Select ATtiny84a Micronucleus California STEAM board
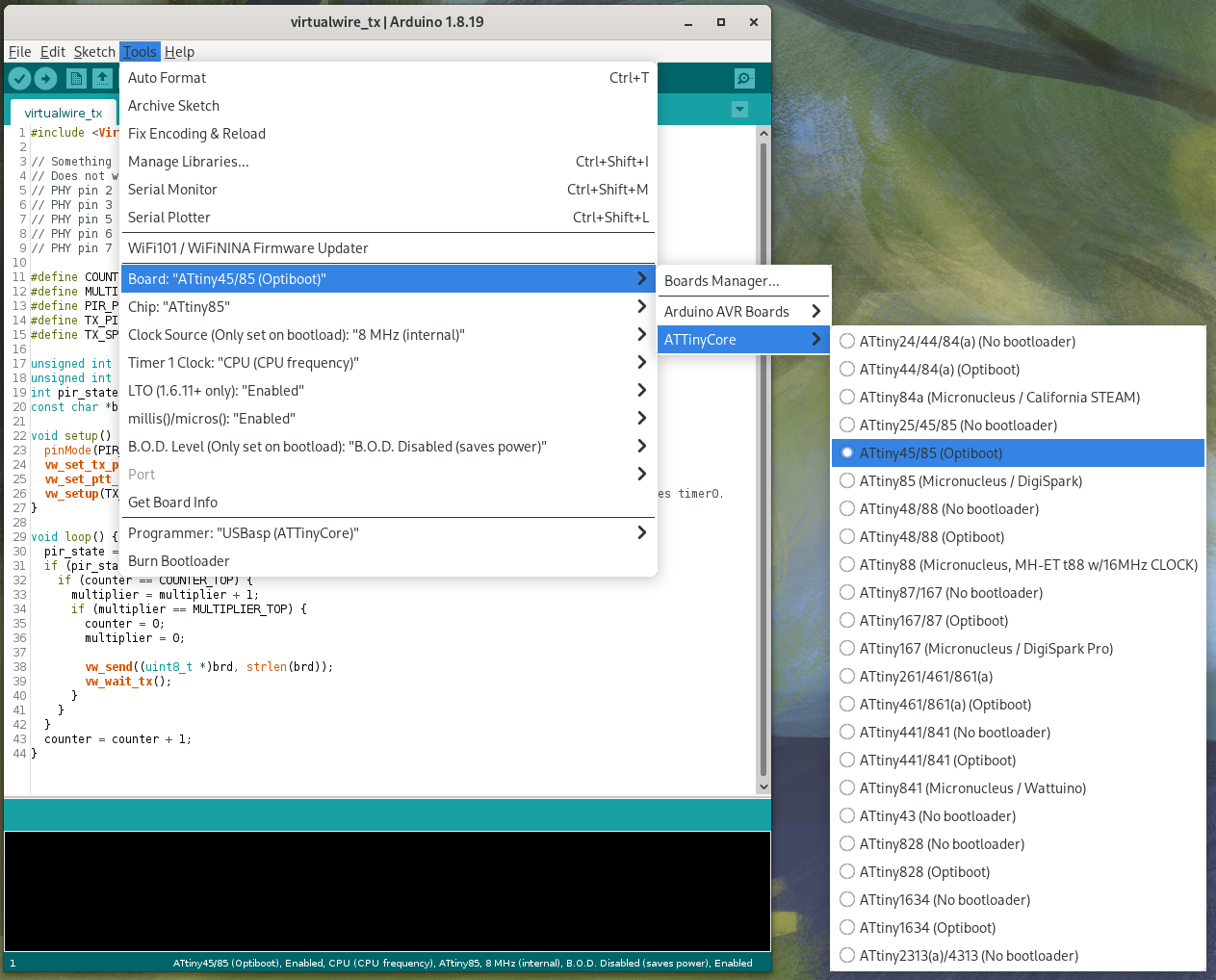 (x=1018, y=398)
